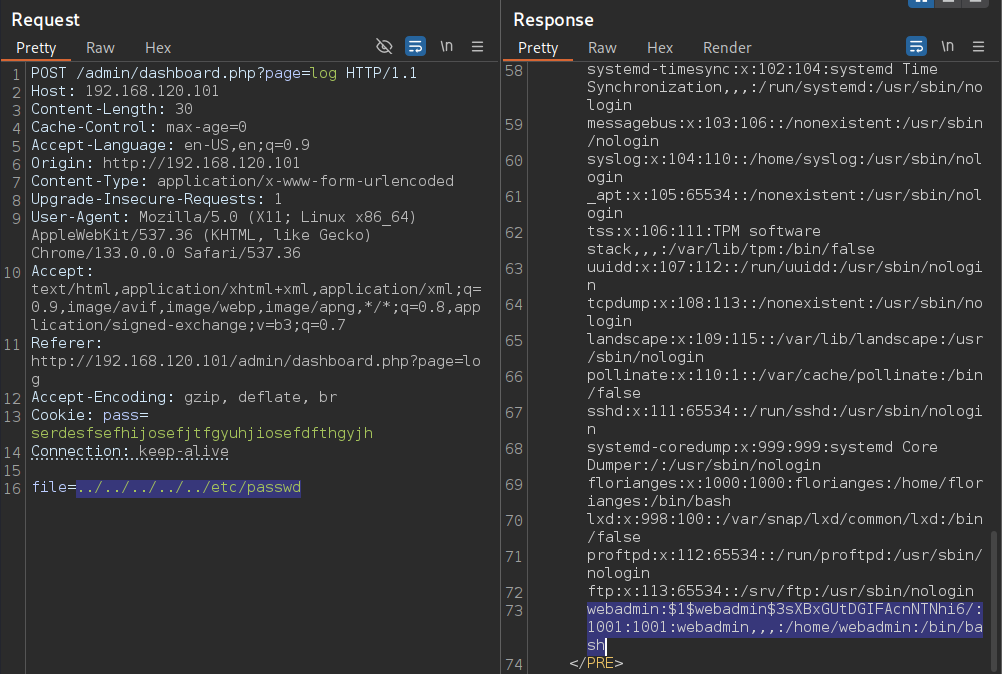Screen dimensions: 1002x674
Task: Click the highlighted ../../../../../etc/passwd payload
Action: tap(189, 487)
